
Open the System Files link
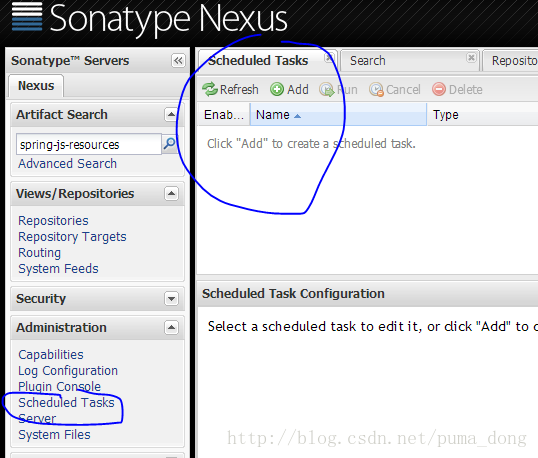54,435
